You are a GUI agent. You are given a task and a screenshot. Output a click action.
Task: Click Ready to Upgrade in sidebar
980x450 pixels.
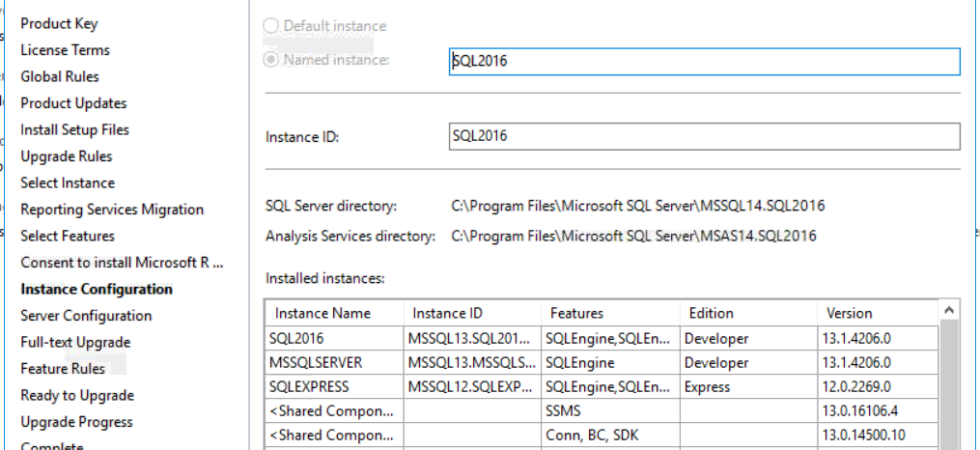coord(77,395)
